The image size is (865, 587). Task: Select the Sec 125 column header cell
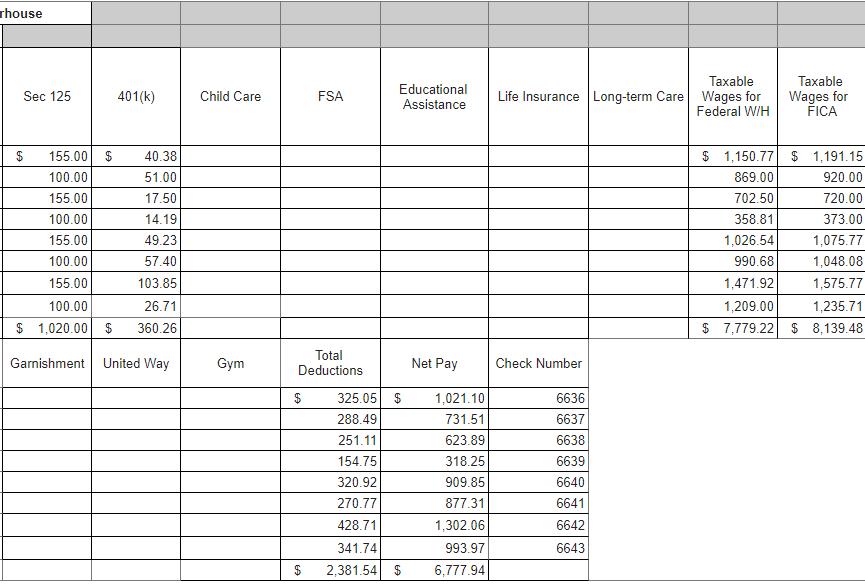(45, 96)
